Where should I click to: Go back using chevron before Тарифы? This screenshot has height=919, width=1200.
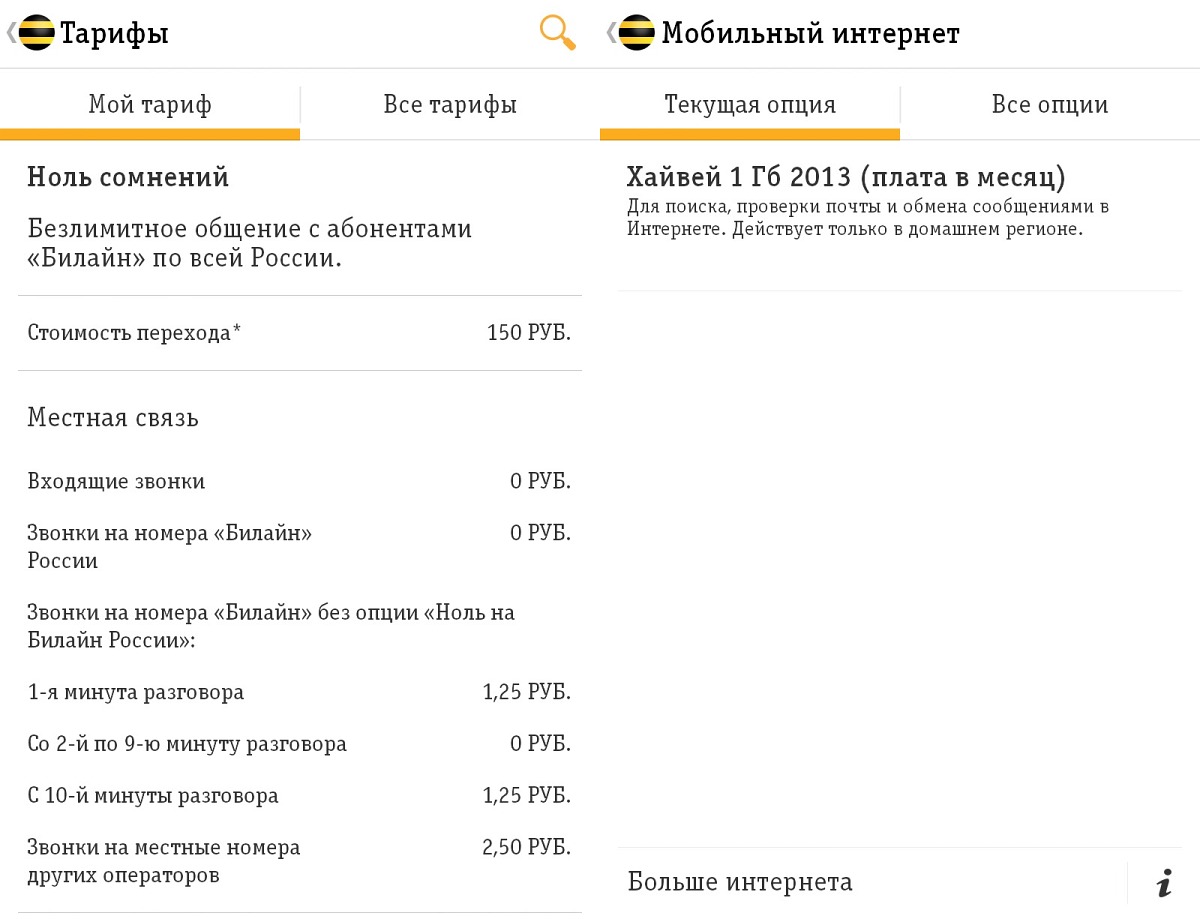click(x=10, y=33)
